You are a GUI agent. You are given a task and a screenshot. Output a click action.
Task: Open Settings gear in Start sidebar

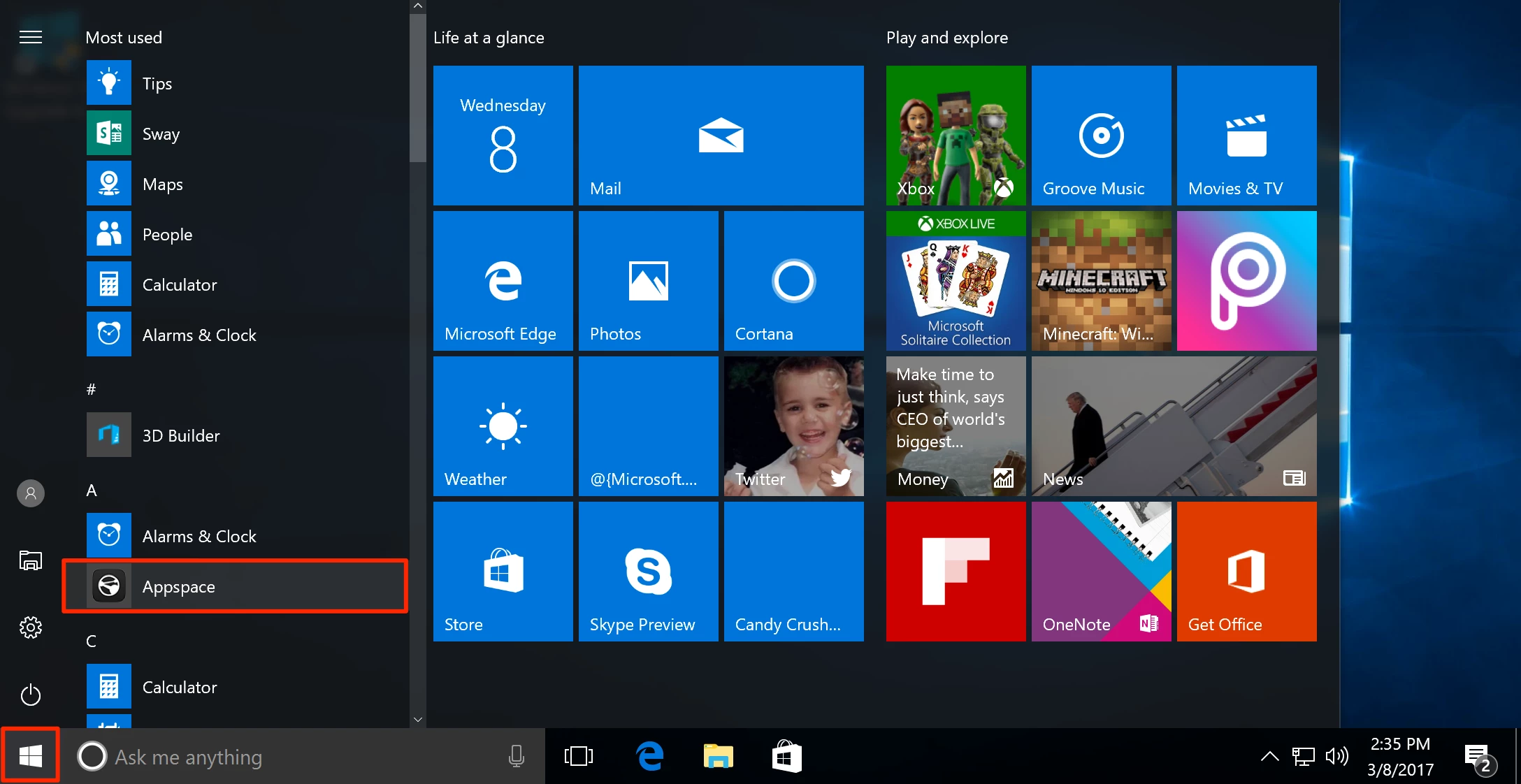(x=31, y=627)
